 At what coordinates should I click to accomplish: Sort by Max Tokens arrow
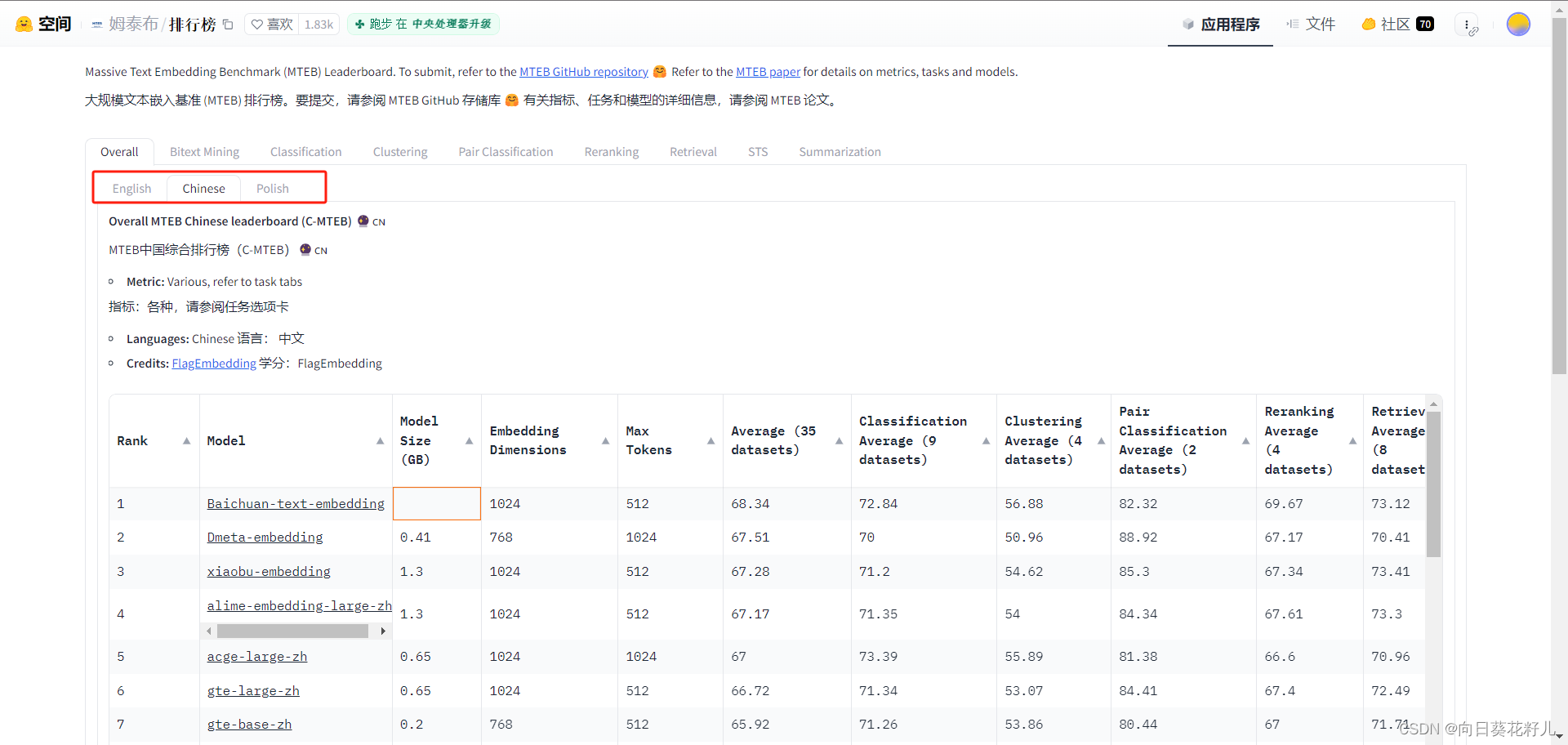710,441
